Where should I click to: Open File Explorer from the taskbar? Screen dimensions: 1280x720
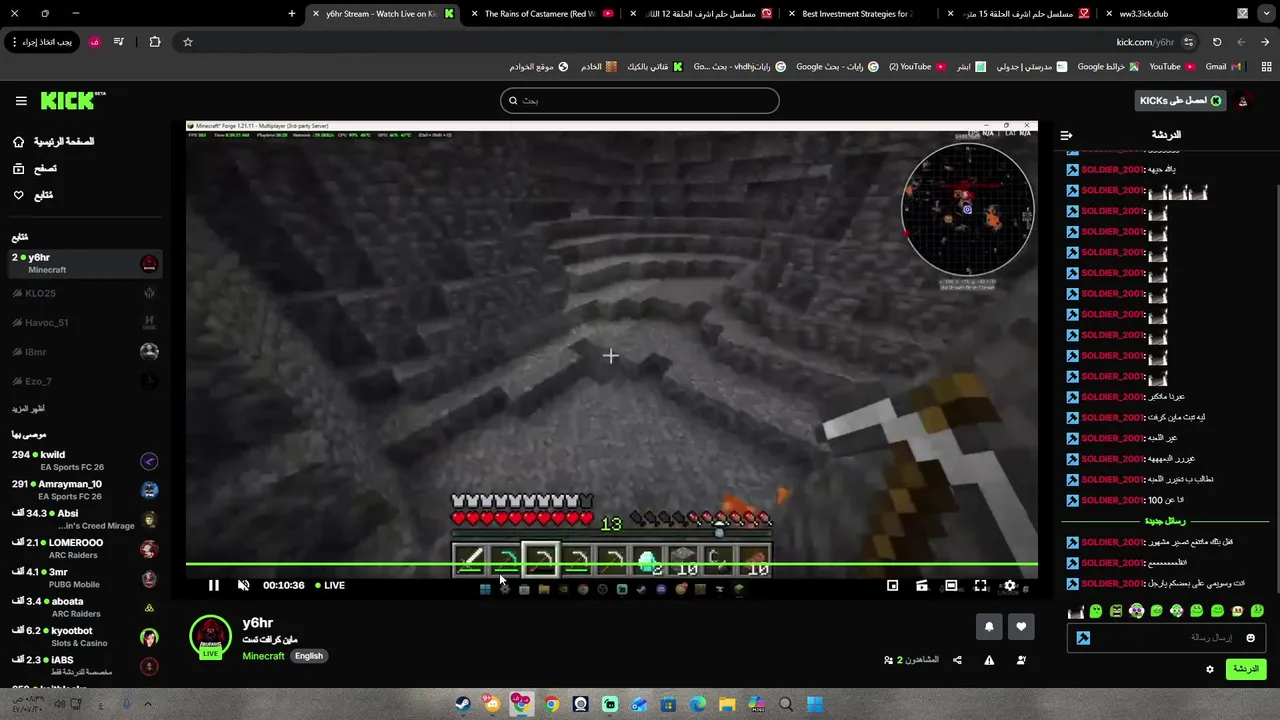pyautogui.click(x=727, y=704)
